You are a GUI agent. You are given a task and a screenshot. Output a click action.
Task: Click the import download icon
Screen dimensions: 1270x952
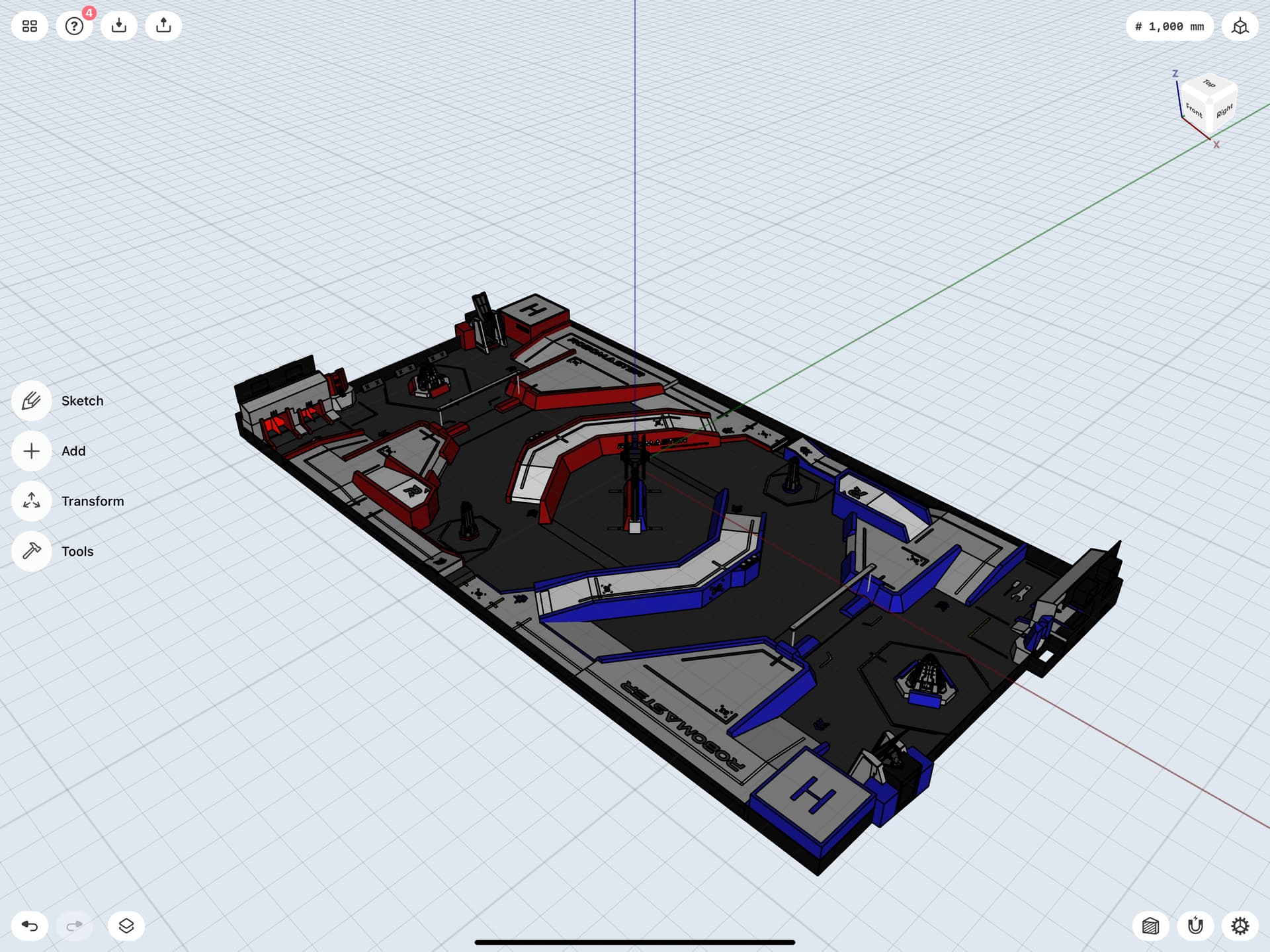coord(119,26)
